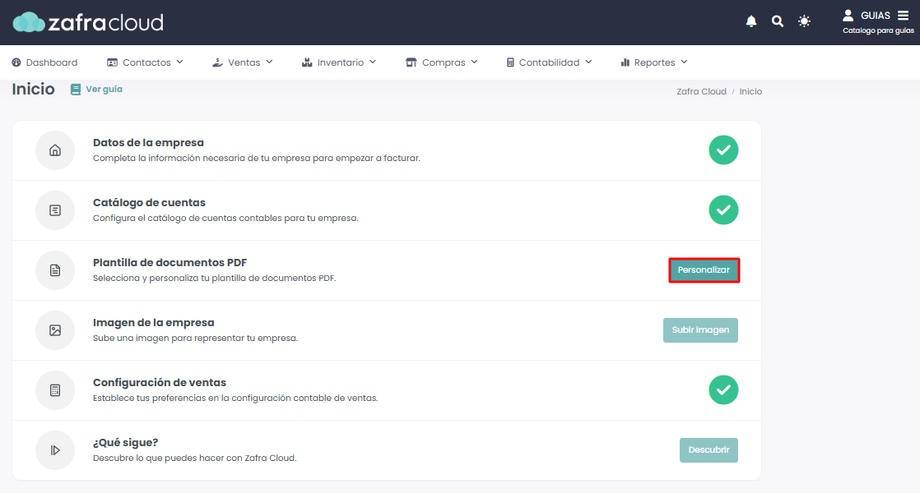This screenshot has height=493, width=920.
Task: Click the user profile avatar icon
Action: click(848, 15)
